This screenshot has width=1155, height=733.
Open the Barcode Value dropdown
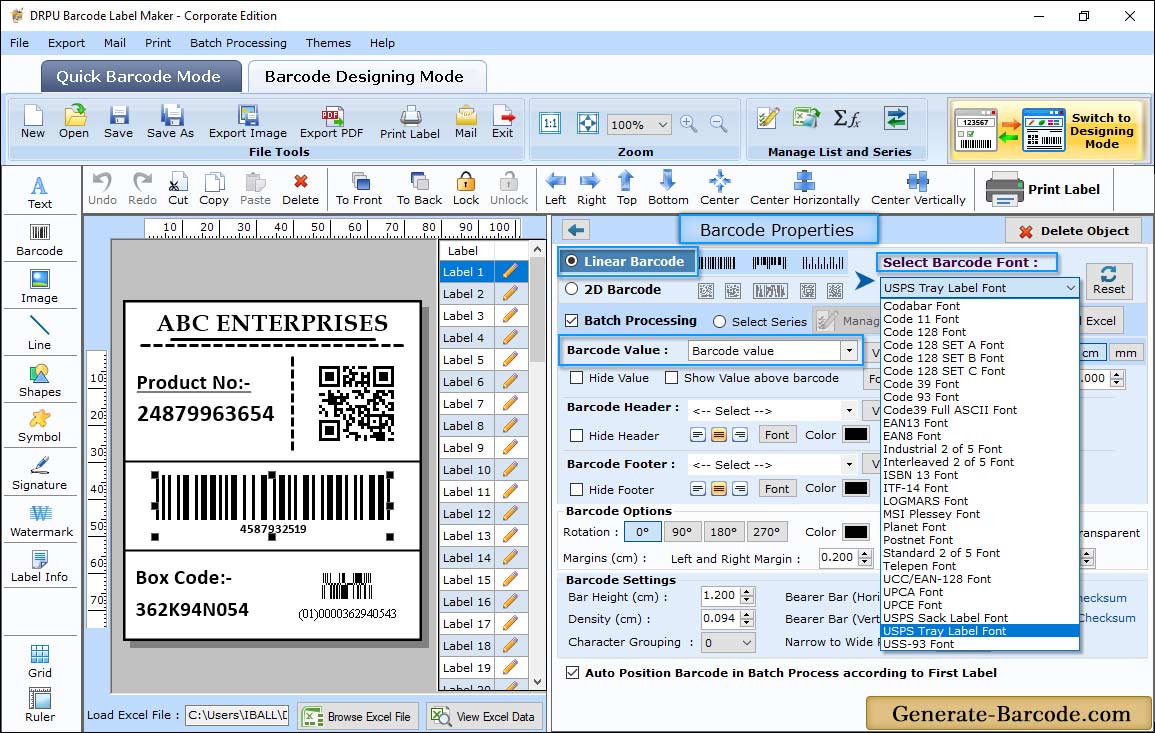pos(849,351)
